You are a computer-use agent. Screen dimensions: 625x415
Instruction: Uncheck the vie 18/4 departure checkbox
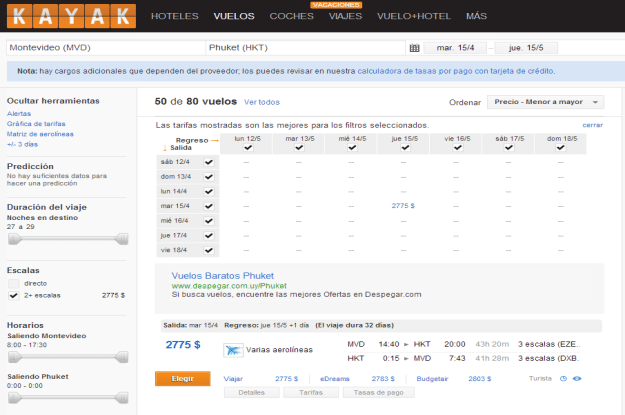pyautogui.click(x=209, y=251)
